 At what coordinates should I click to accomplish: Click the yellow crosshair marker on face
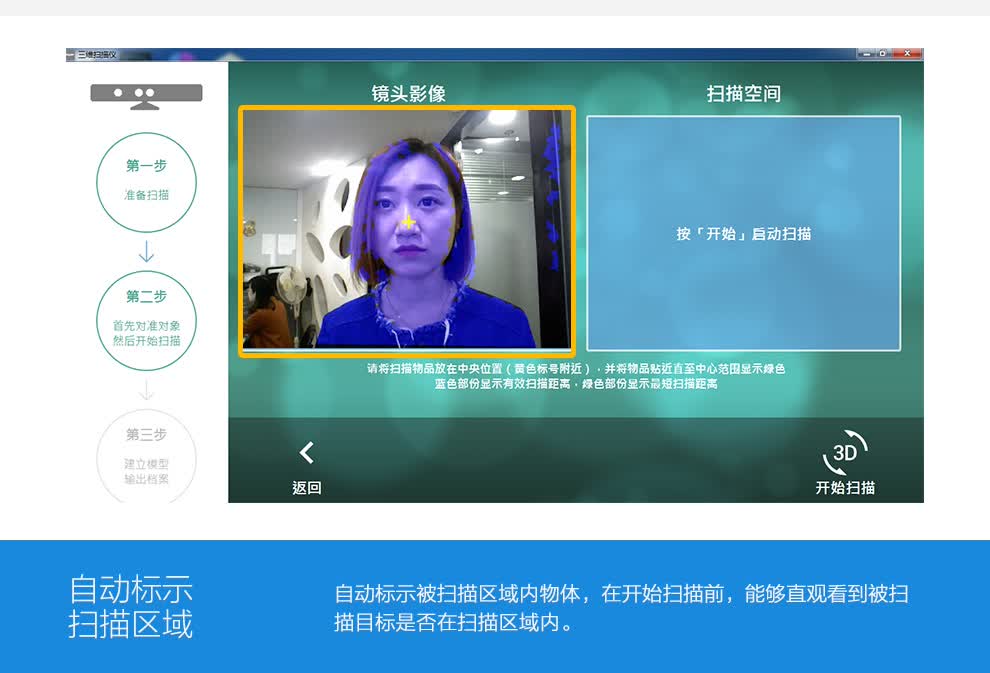[408, 221]
